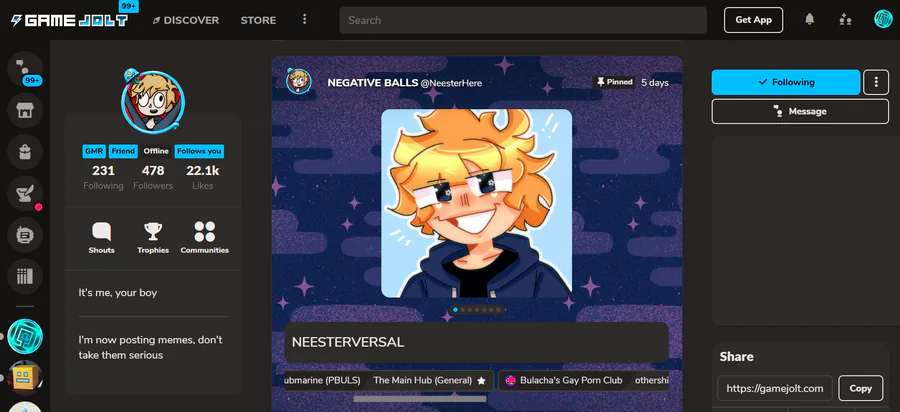900x412 pixels.
Task: Open the Game Jolt home logo
Action: click(69, 20)
